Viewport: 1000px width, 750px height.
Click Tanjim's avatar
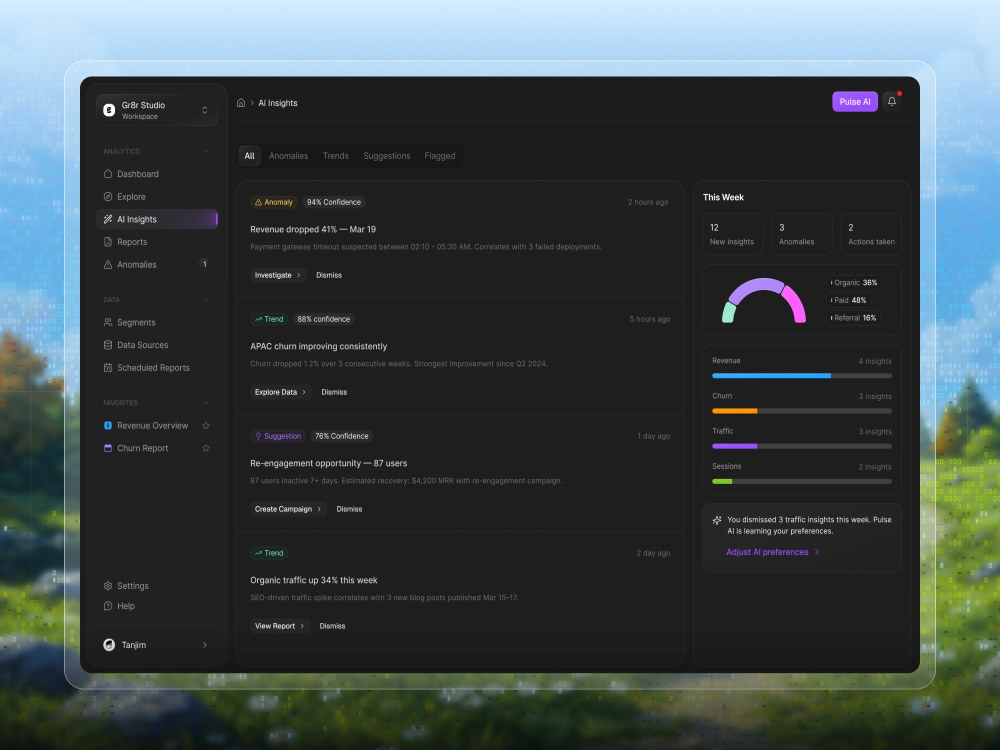109,645
